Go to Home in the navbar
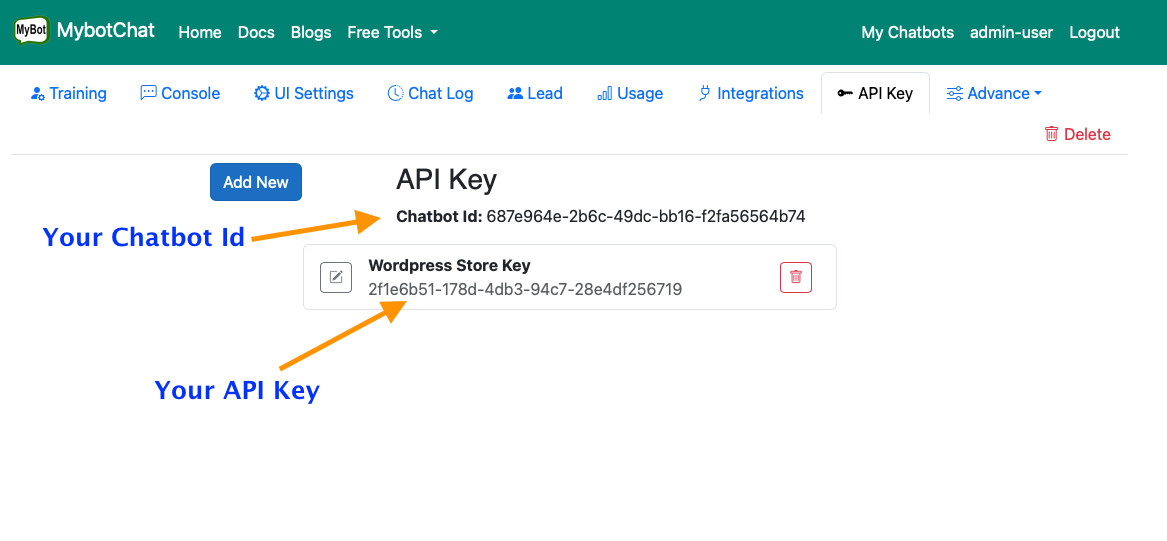The image size is (1167, 541). pyautogui.click(x=200, y=33)
